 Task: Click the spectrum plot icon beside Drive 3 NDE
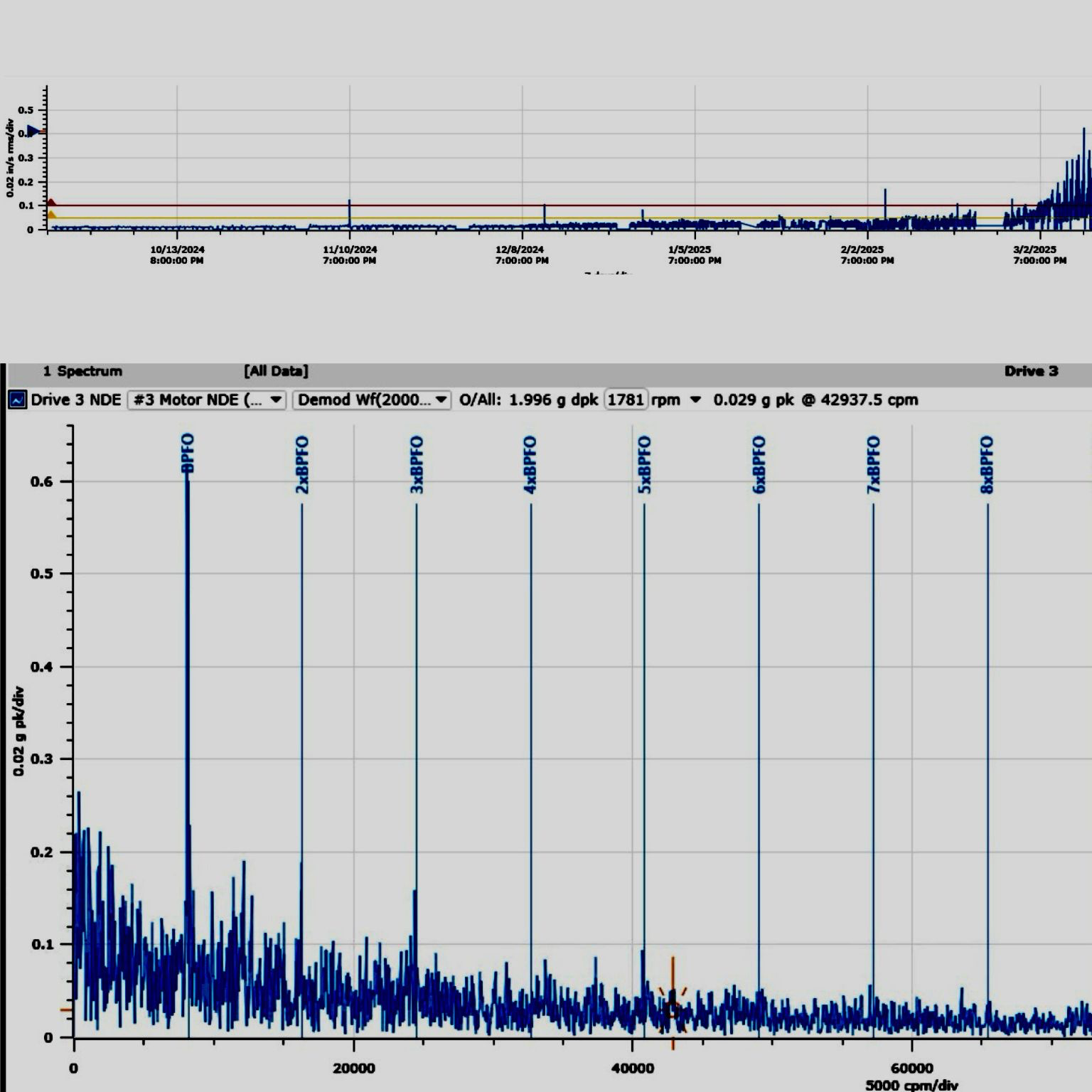tap(17, 400)
